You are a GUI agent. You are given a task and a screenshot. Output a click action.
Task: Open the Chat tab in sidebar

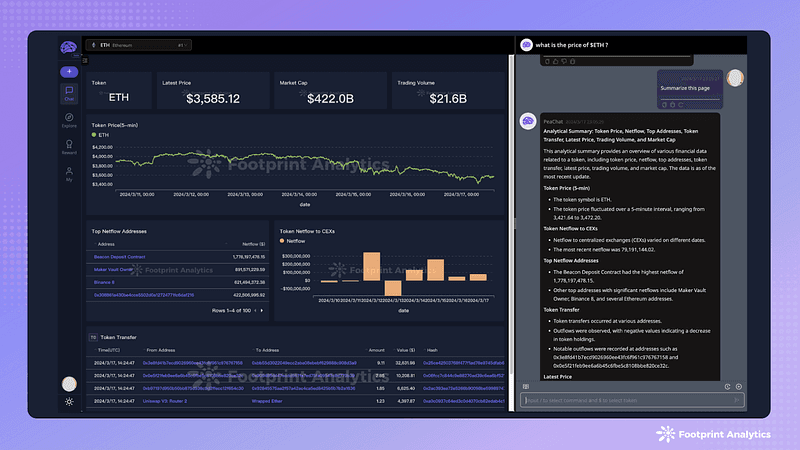(69, 94)
